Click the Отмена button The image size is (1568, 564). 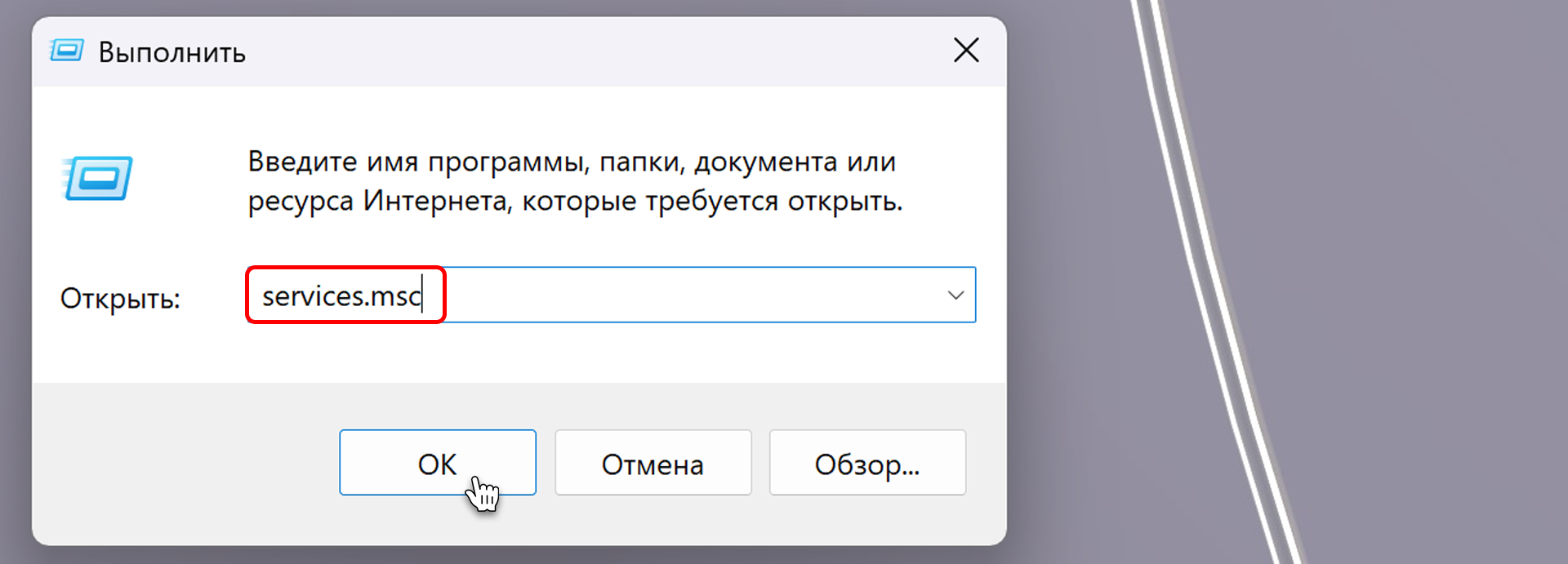coord(653,463)
